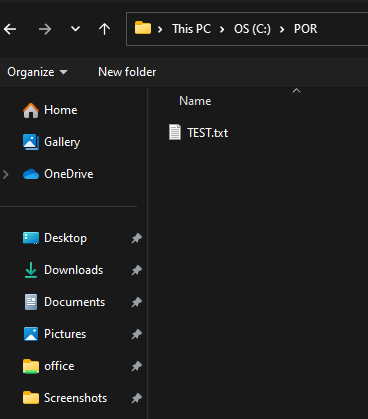This screenshot has height=419, width=368.
Task: Open the office pinned folder
Action: pyautogui.click(x=59, y=366)
